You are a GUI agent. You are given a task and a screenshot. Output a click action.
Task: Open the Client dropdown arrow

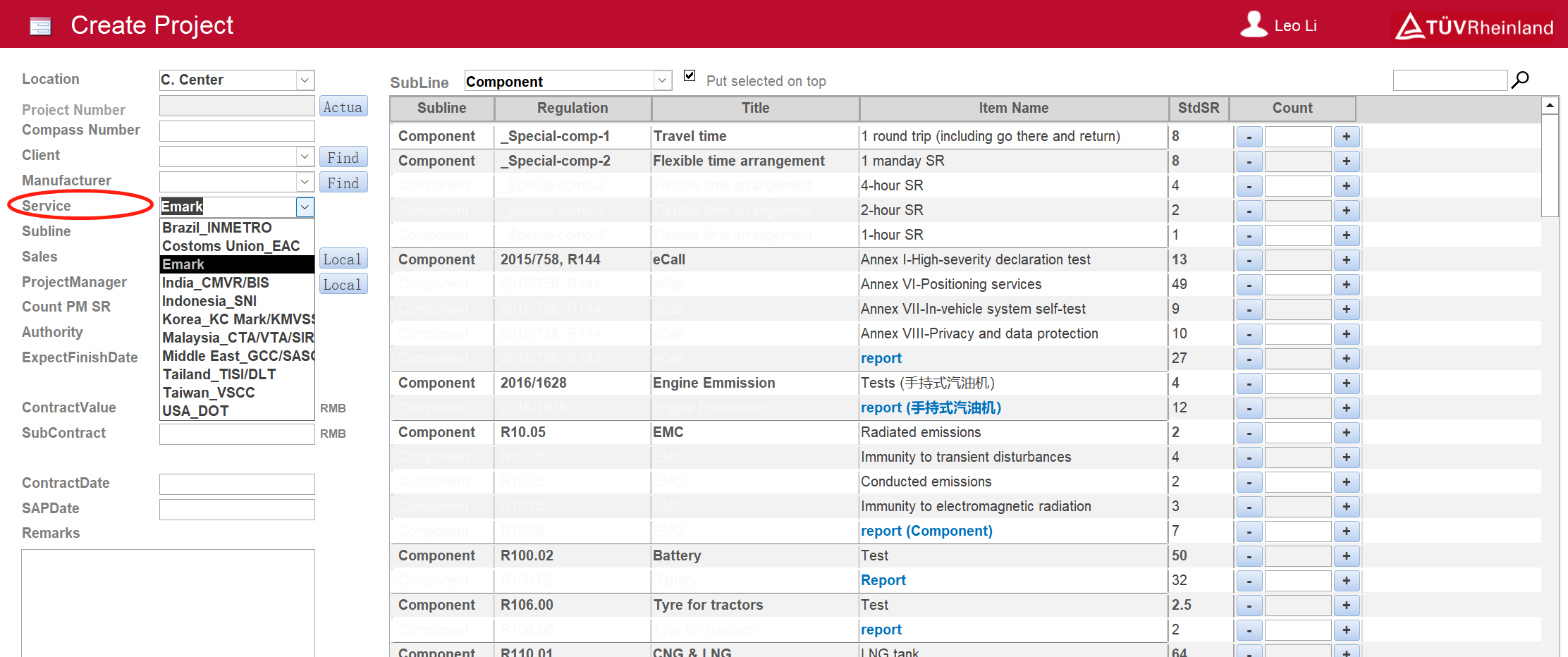305,156
